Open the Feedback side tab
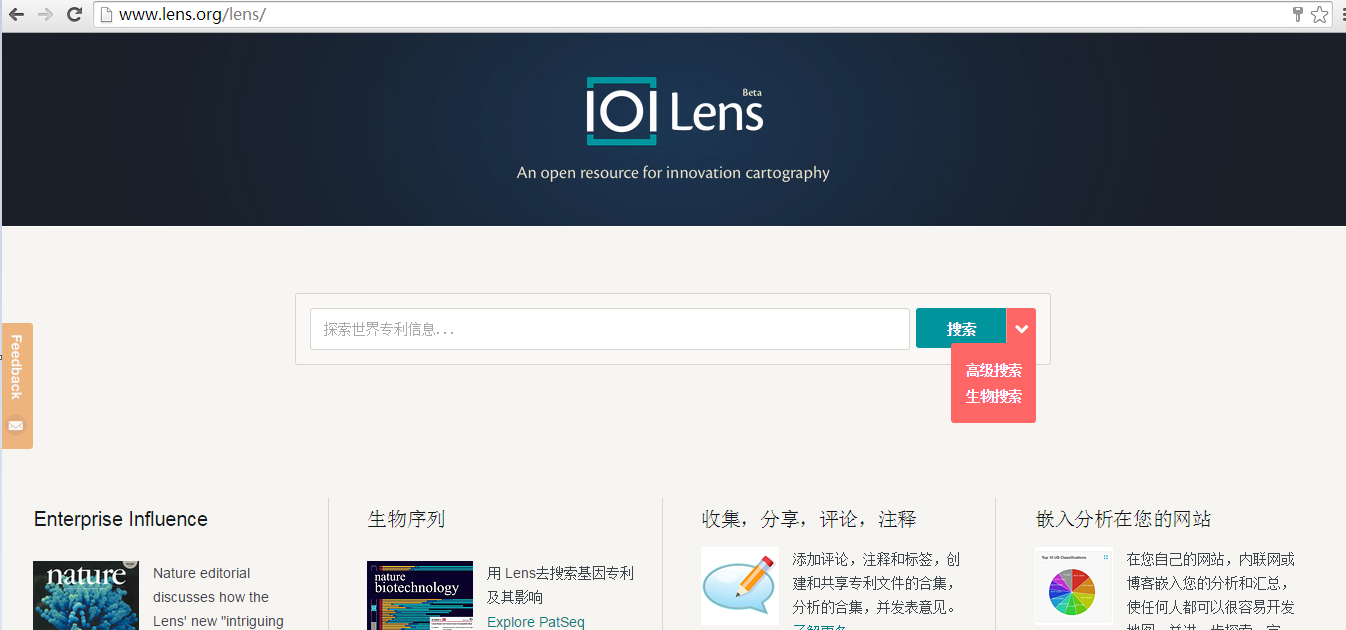Image resolution: width=1346 pixels, height=630 pixels. (x=17, y=385)
